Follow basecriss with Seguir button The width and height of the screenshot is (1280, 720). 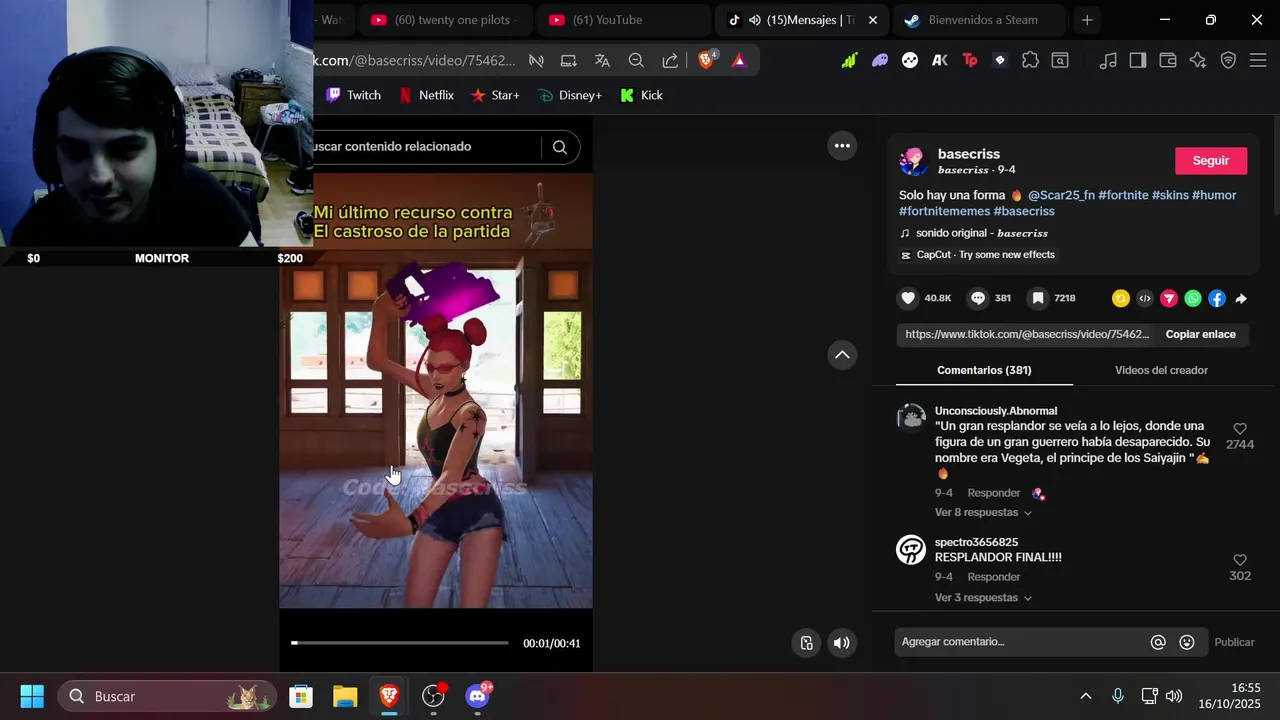pos(1211,161)
